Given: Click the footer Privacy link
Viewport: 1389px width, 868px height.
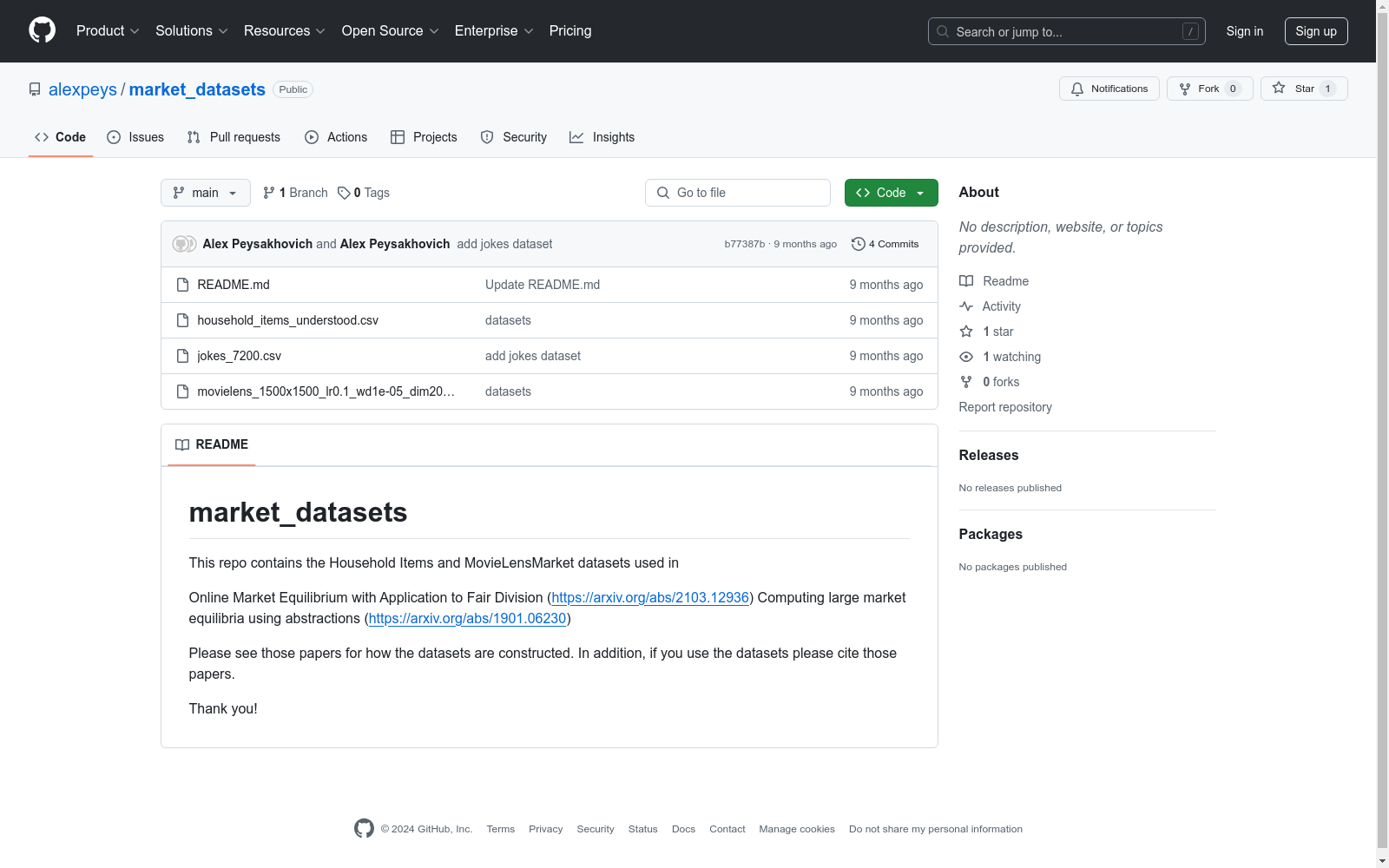Looking at the screenshot, I should [546, 829].
